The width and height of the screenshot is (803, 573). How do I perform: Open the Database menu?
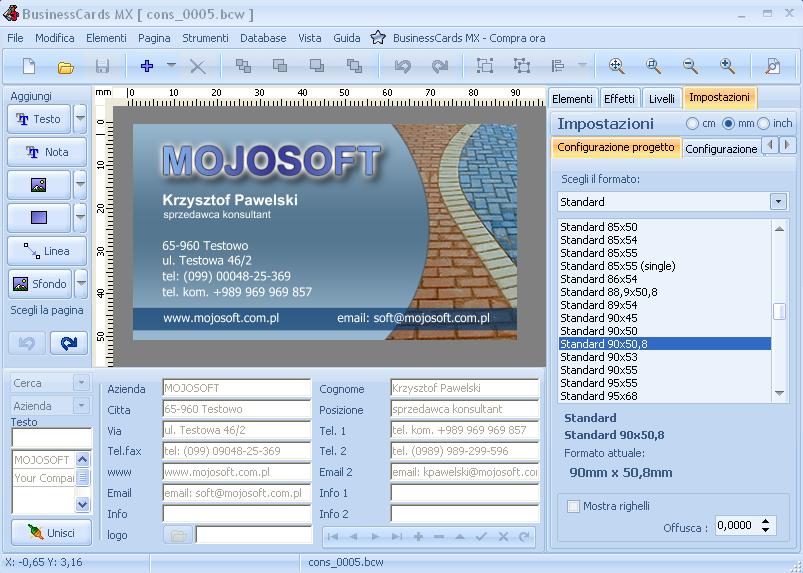pyautogui.click(x=263, y=38)
